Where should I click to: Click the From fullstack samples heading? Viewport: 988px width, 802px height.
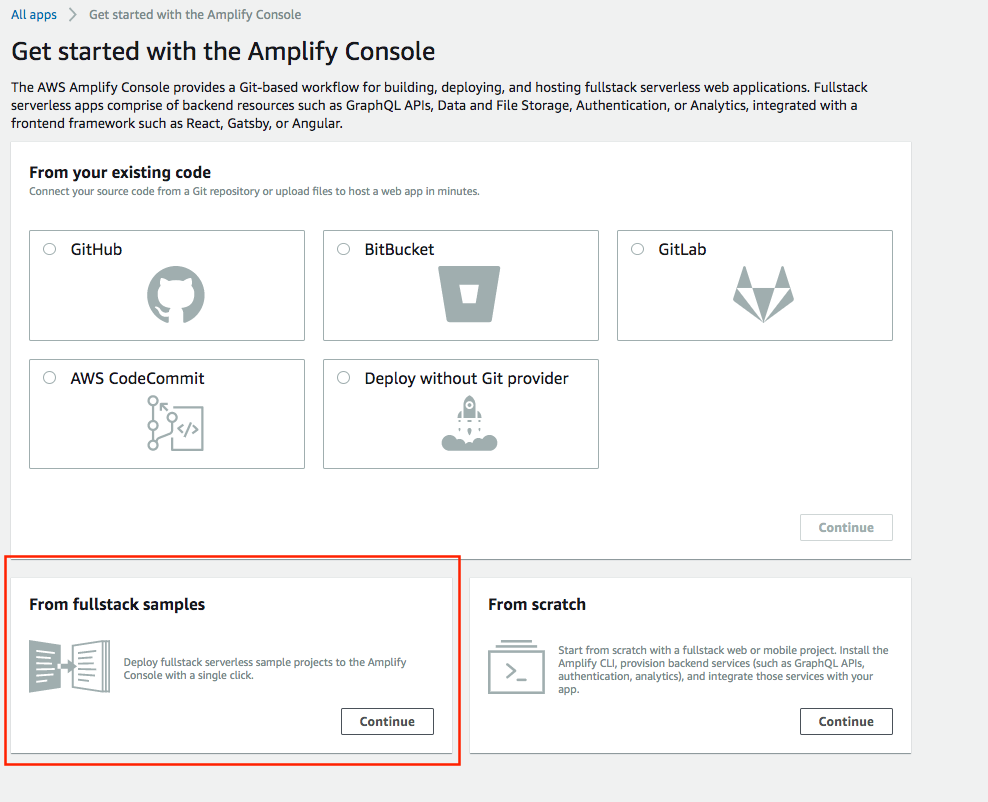point(117,604)
